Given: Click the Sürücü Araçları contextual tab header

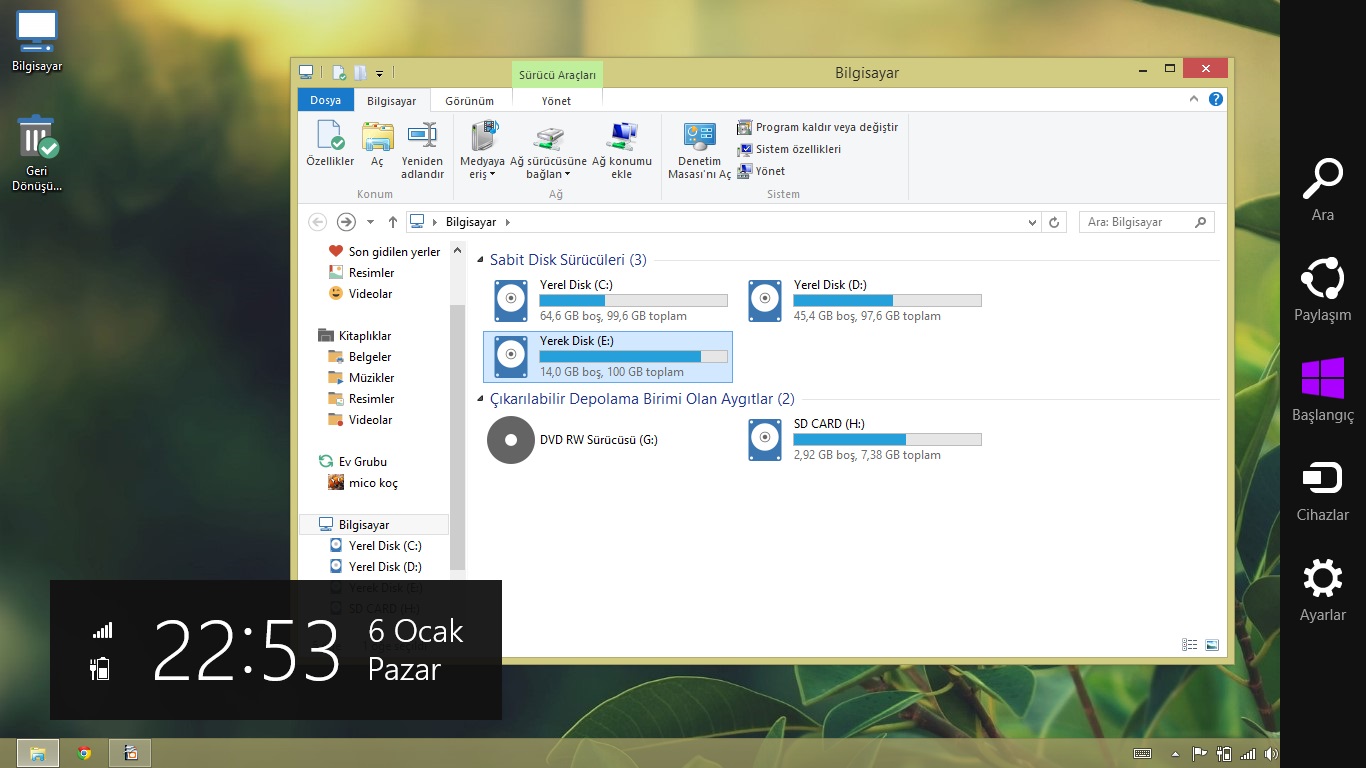Looking at the screenshot, I should pyautogui.click(x=557, y=75).
